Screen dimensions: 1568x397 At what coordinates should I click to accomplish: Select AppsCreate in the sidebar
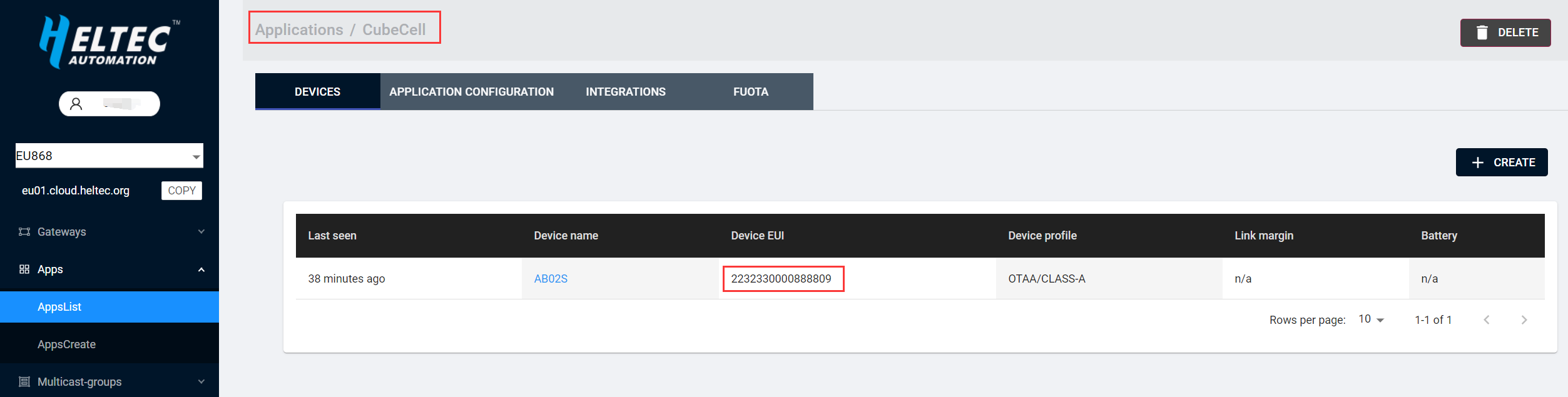66,344
